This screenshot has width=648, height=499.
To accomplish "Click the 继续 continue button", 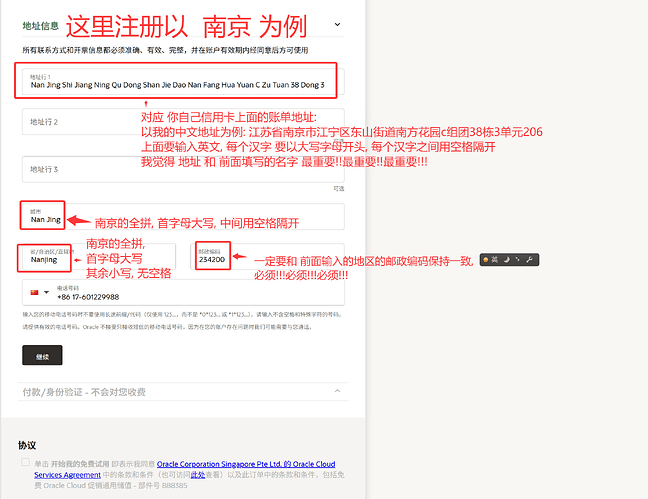I will pos(42,355).
